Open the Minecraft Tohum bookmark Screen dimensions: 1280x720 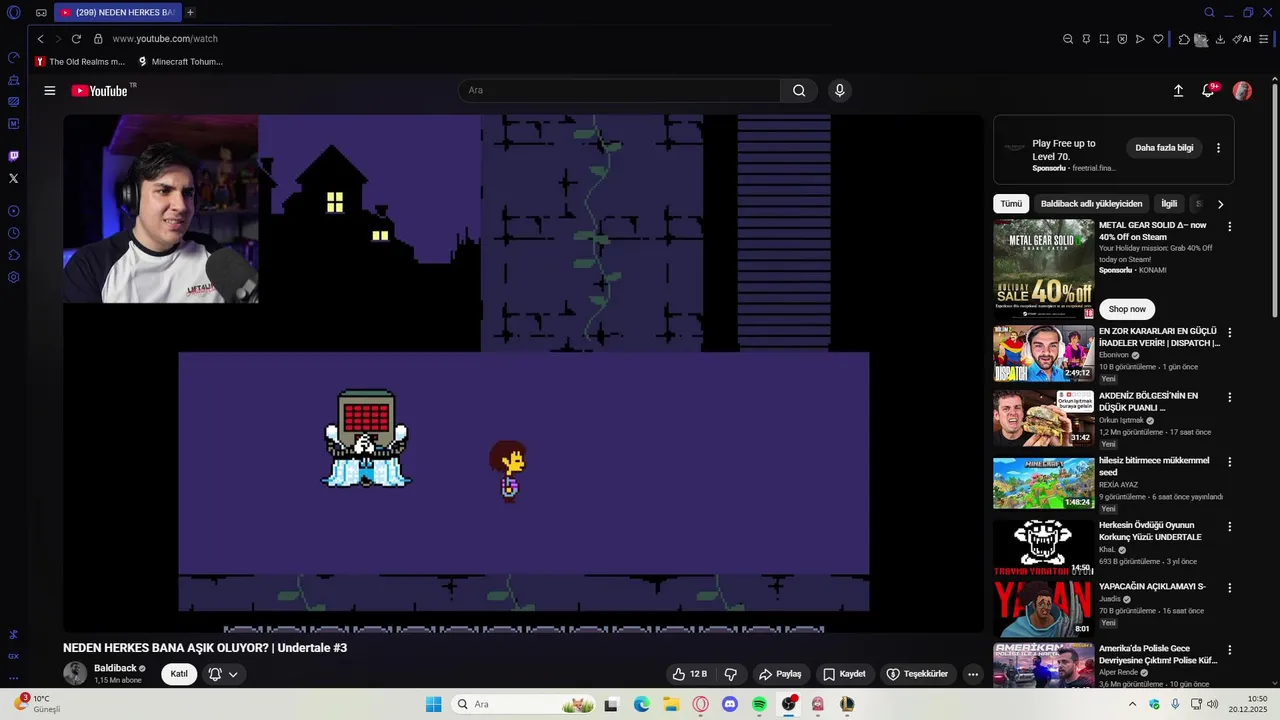[181, 62]
